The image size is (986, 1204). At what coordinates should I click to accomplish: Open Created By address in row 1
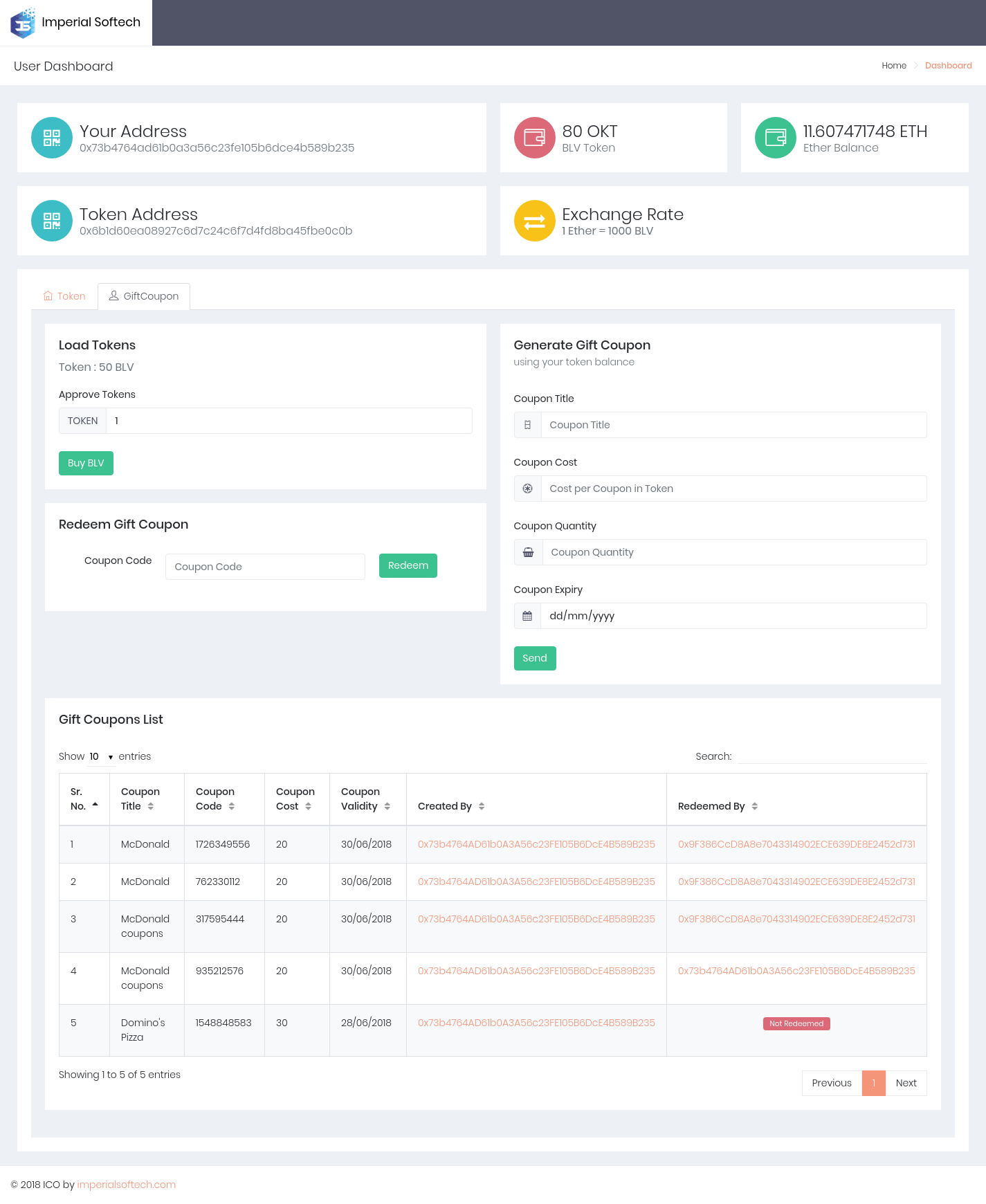coord(536,844)
